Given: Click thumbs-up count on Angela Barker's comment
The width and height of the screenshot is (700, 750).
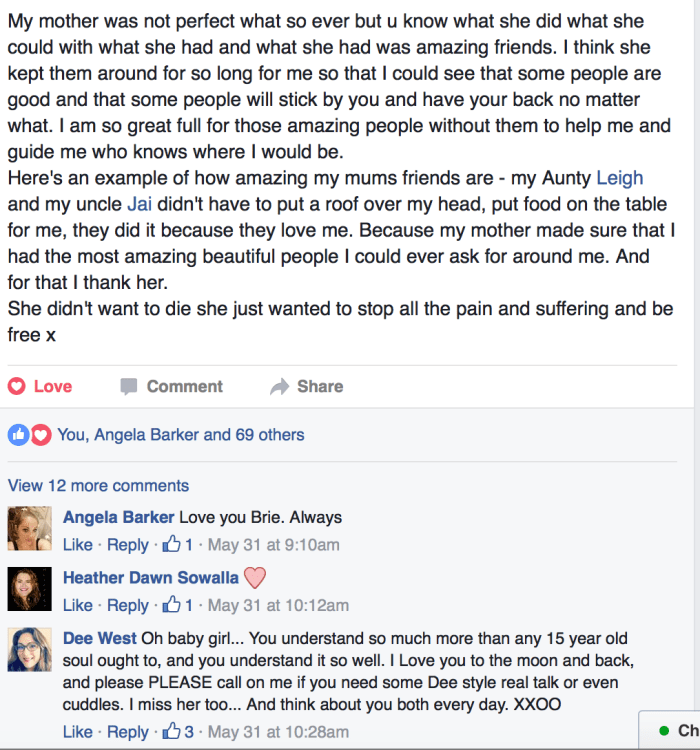Looking at the screenshot, I should click(177, 545).
